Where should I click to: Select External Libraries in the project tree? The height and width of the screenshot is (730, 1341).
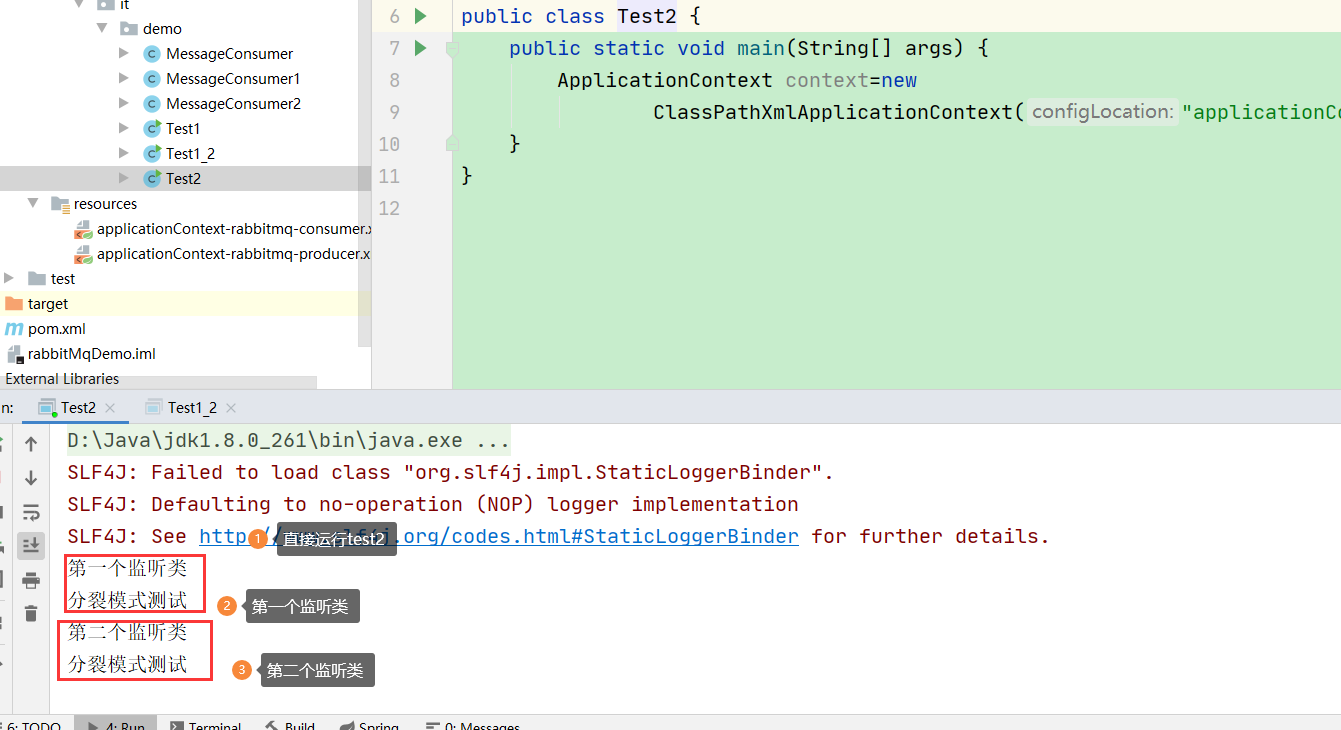click(62, 379)
